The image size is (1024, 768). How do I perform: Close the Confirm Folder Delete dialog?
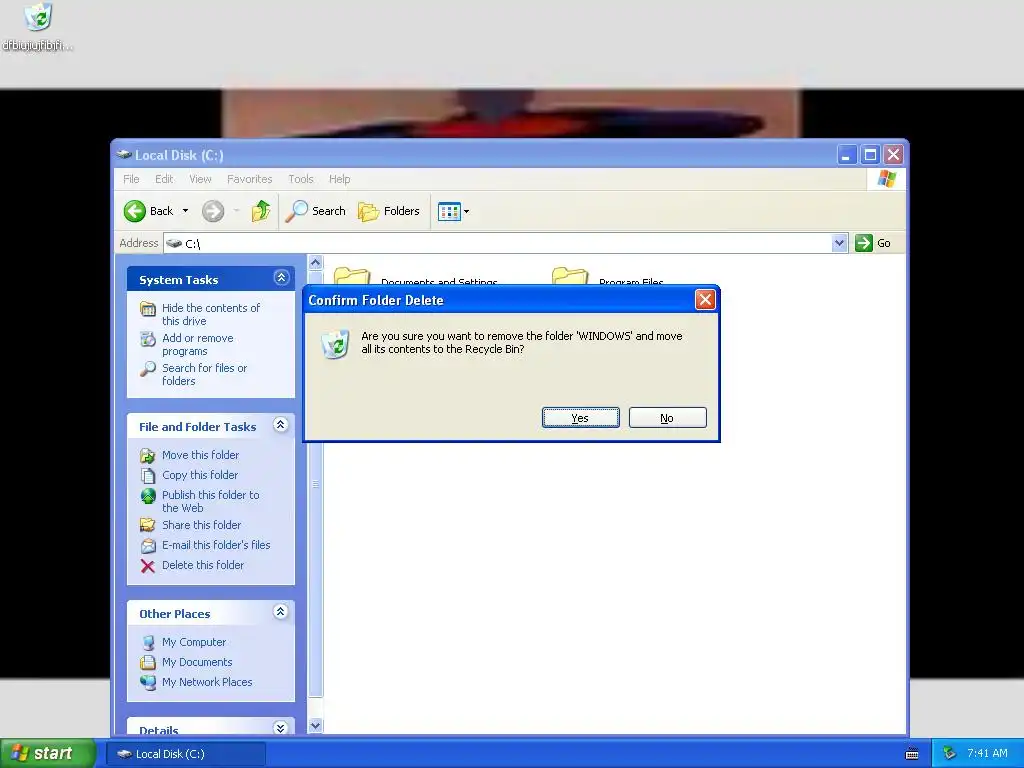click(x=705, y=300)
